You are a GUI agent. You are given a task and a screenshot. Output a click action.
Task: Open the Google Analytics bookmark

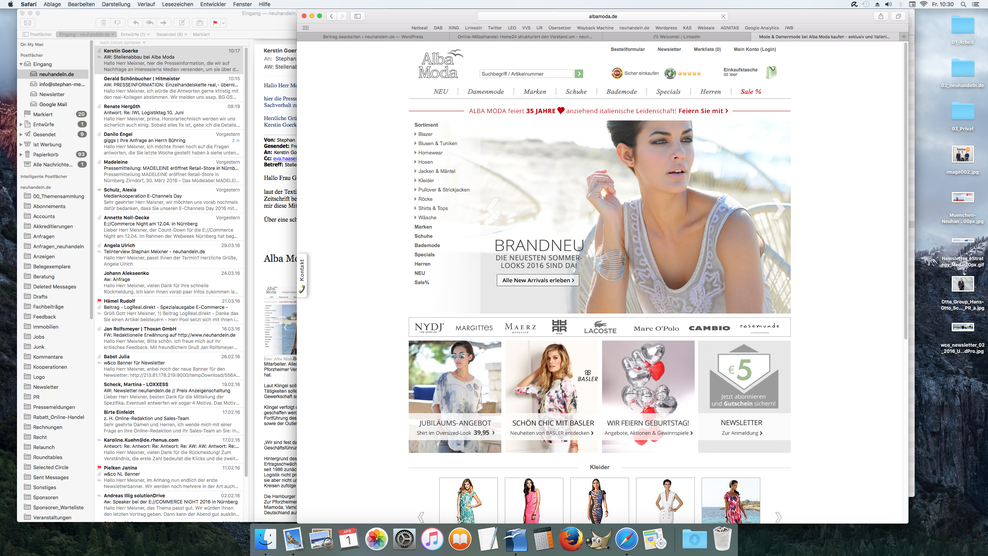coord(761,28)
